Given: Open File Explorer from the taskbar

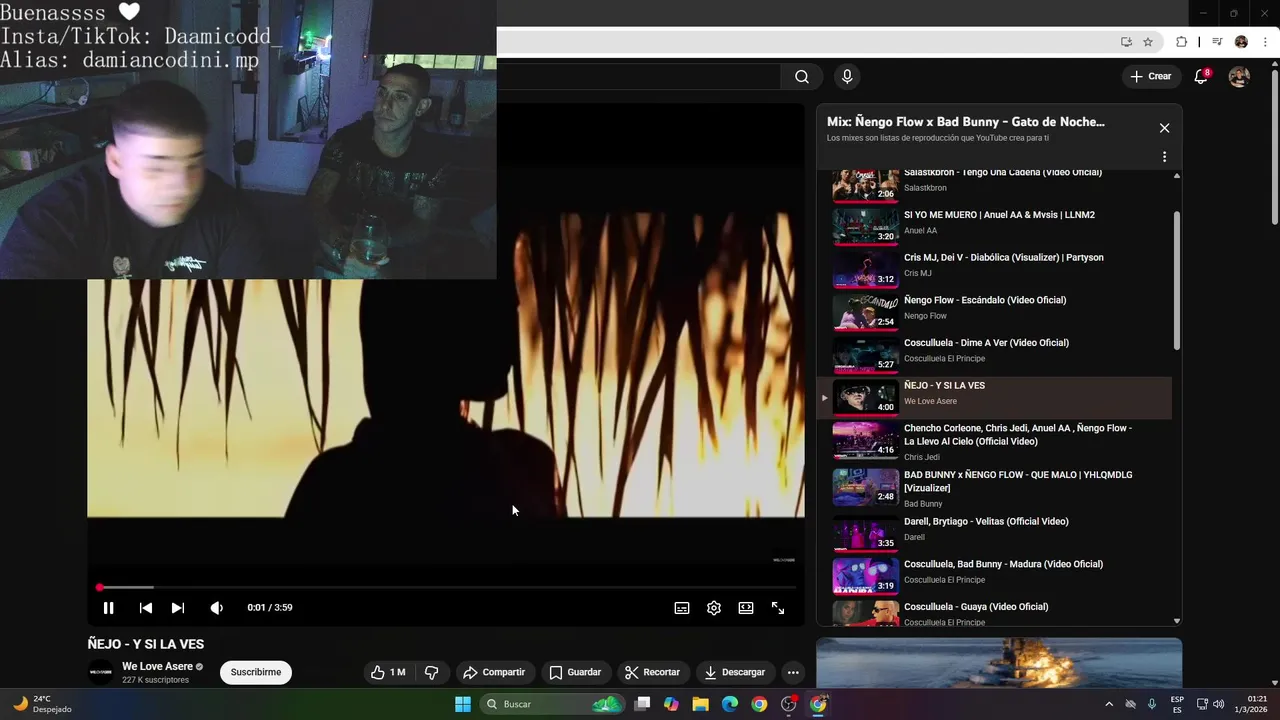Looking at the screenshot, I should (x=701, y=704).
